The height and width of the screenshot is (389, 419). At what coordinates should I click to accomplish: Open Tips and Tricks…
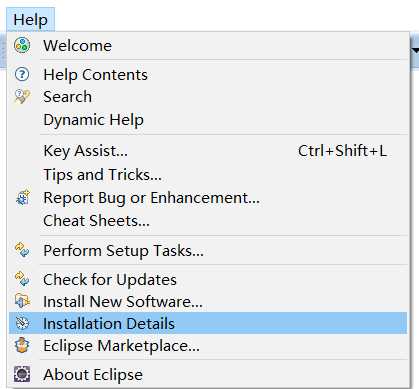(102, 174)
